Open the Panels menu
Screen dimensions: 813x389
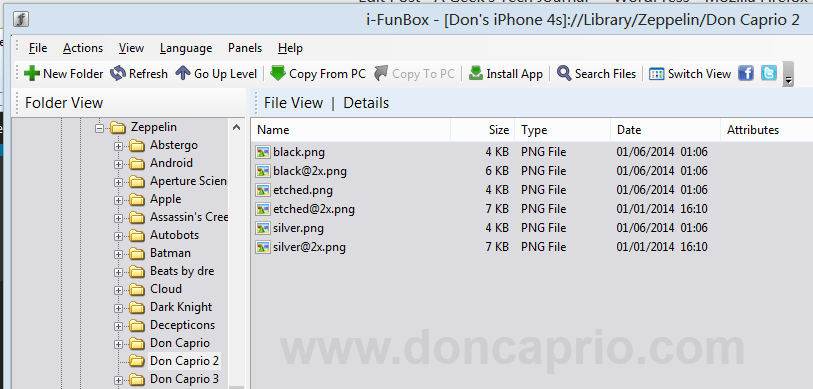click(x=245, y=48)
